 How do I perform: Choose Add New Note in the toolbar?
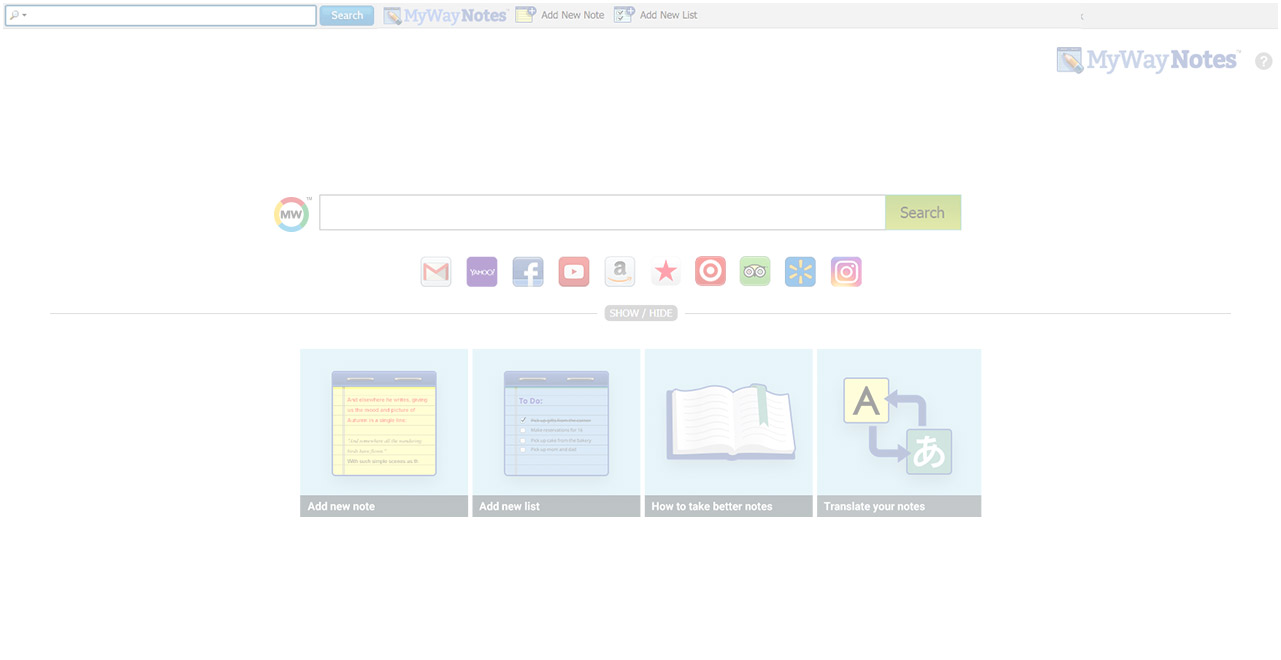point(560,15)
